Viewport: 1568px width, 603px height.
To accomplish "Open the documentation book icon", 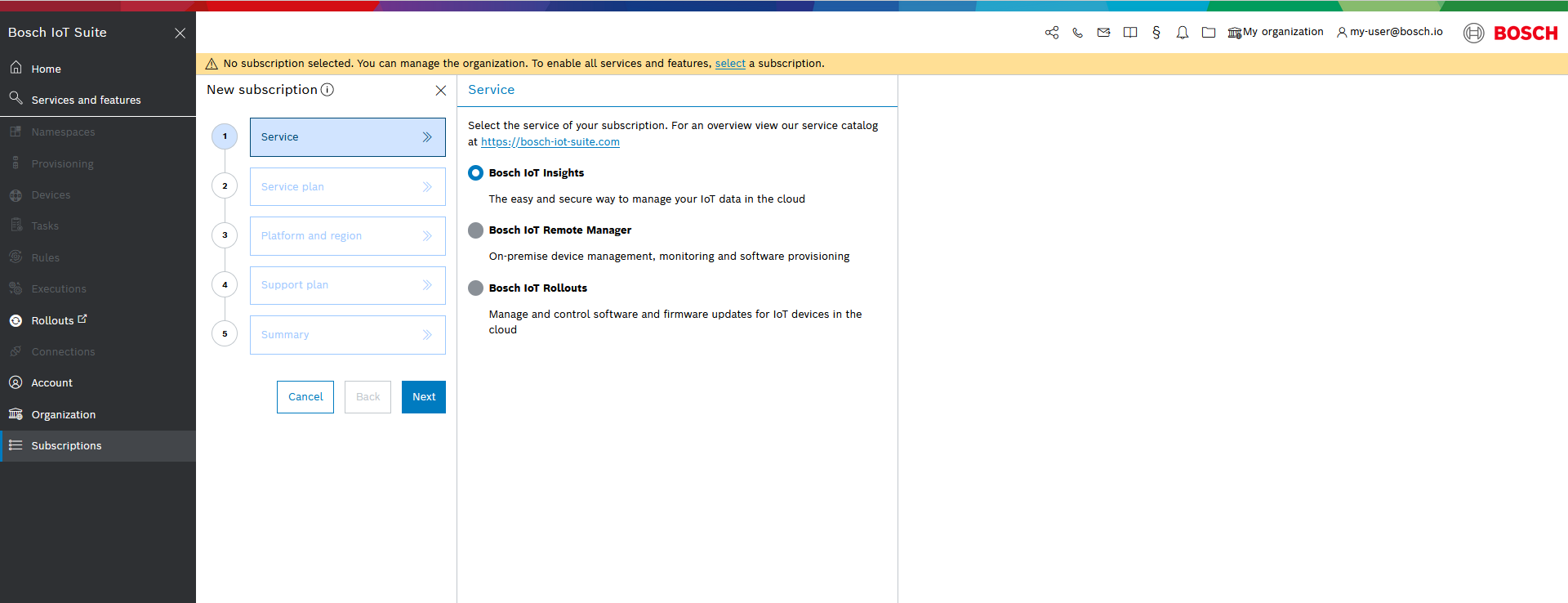I will 1130,33.
